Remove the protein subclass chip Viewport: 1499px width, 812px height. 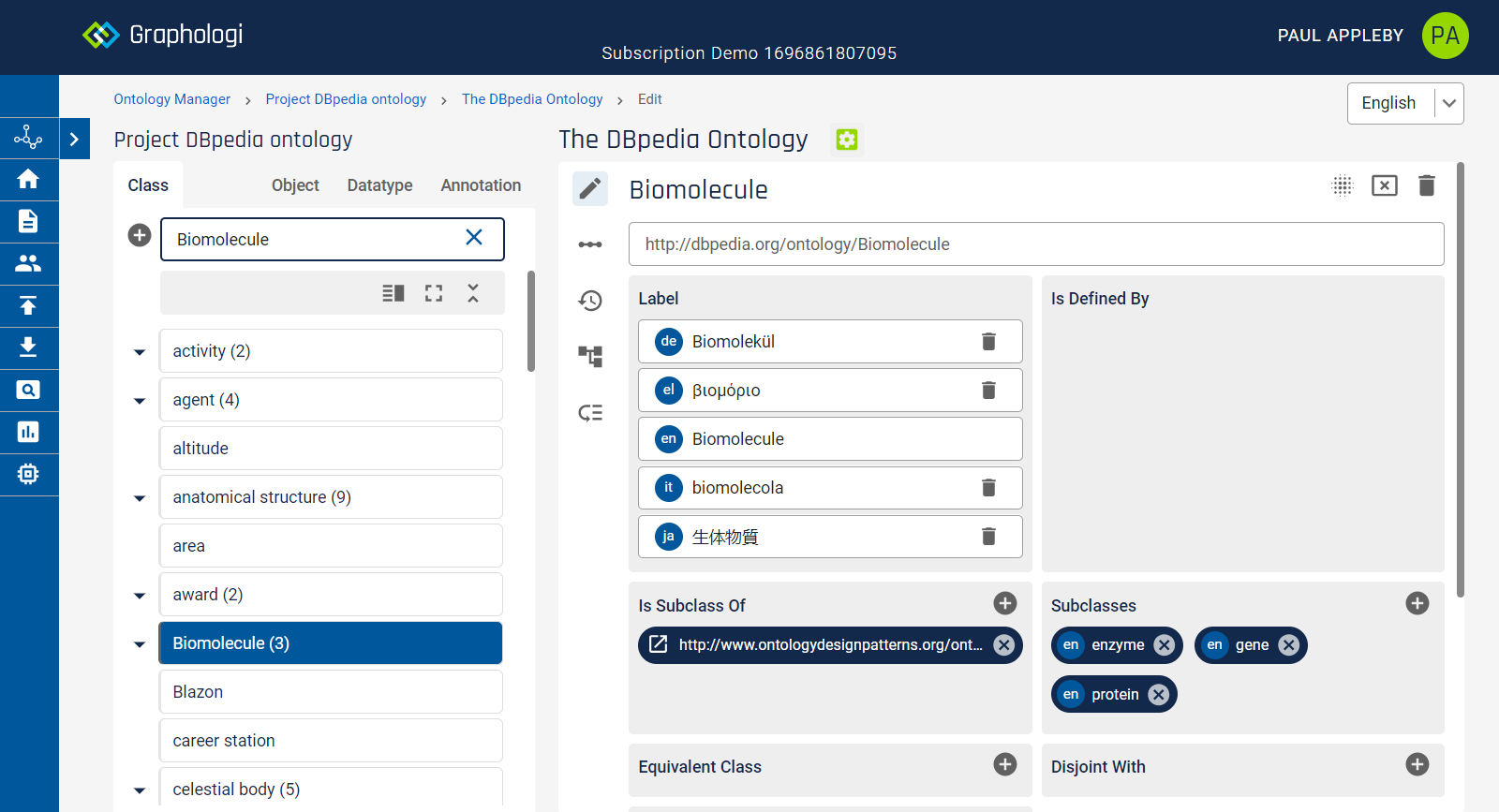point(1159,694)
